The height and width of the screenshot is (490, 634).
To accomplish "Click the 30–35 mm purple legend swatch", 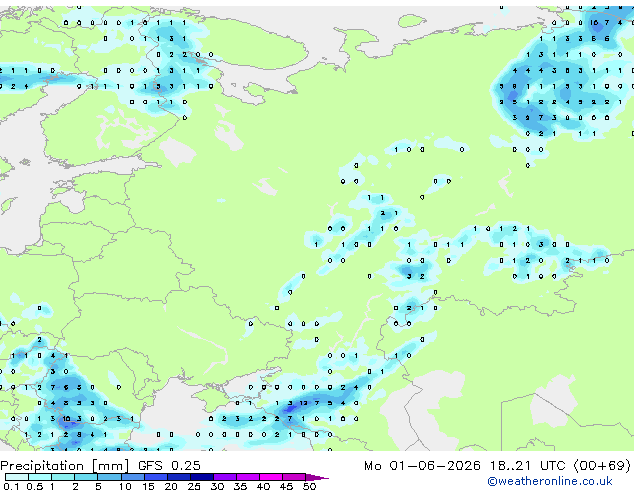I will (x=225, y=477).
